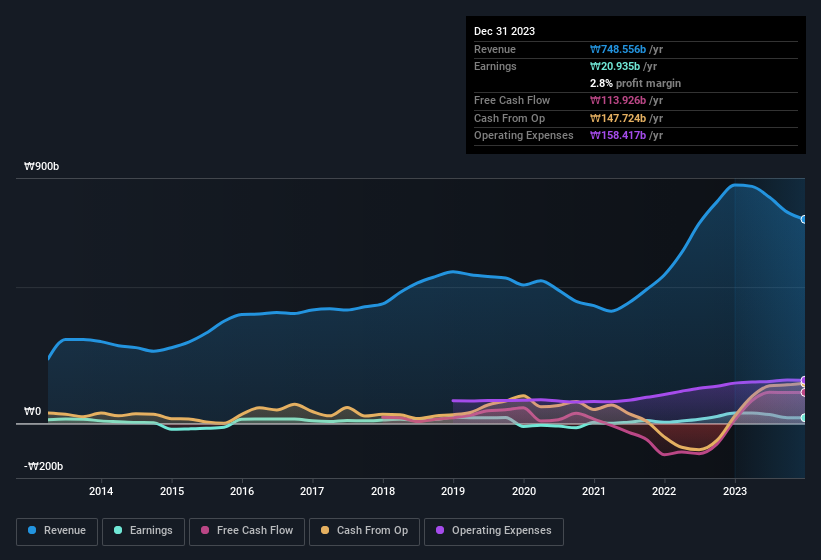Click the pink Free Cash Flow end-point marker
The image size is (821, 560).
tap(804, 393)
